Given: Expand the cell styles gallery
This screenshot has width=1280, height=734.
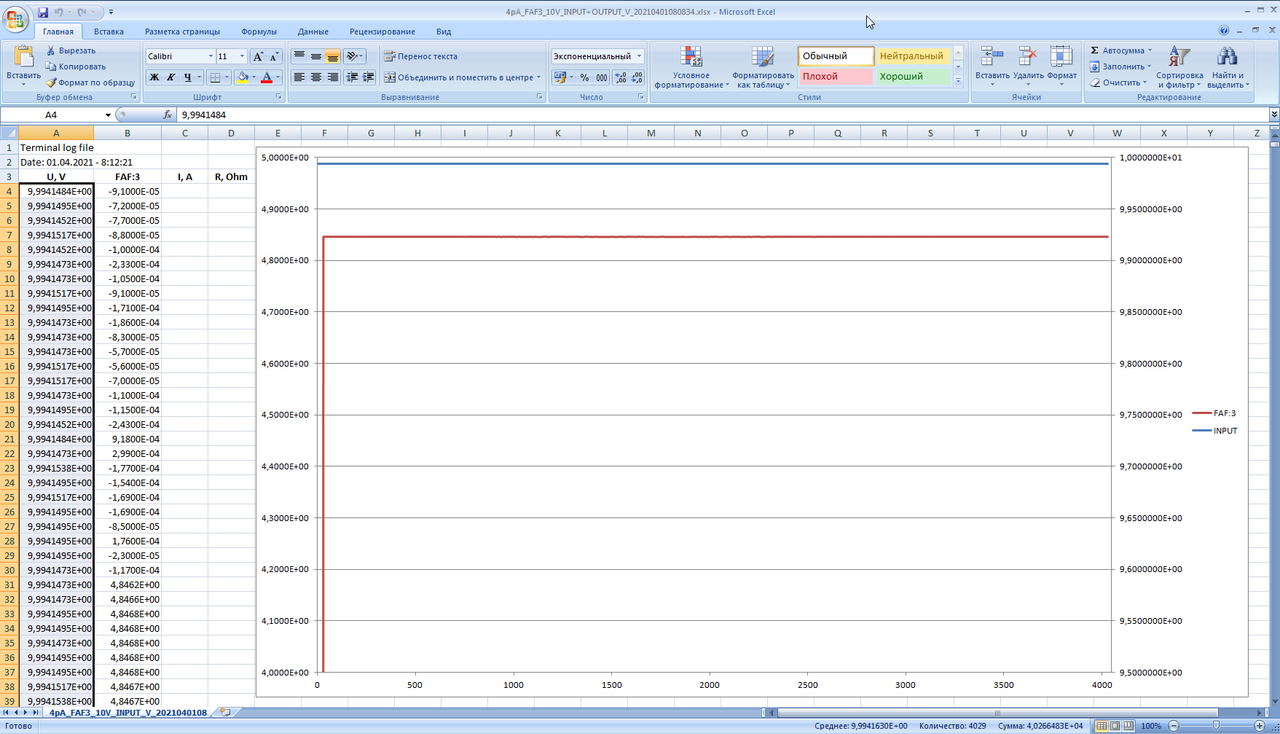Looking at the screenshot, I should tap(958, 81).
